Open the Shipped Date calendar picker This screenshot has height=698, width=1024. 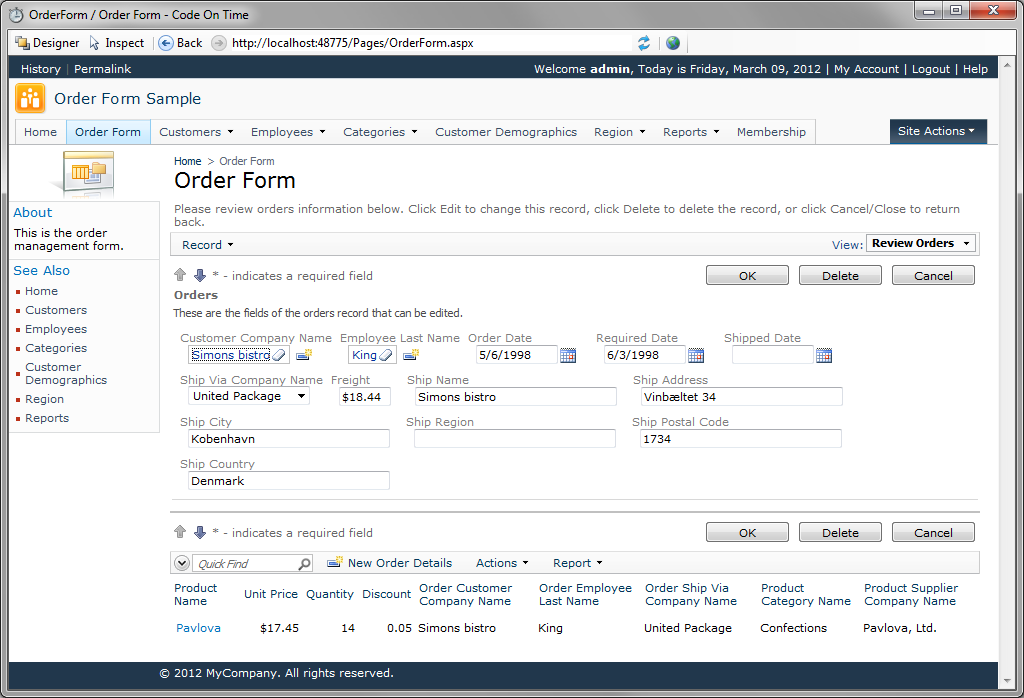coord(824,355)
